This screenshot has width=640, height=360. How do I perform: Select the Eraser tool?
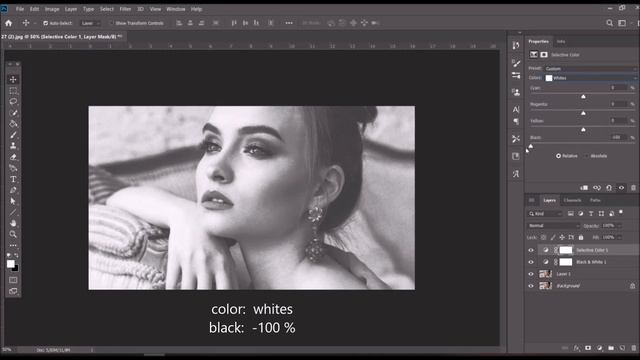[x=13, y=157]
